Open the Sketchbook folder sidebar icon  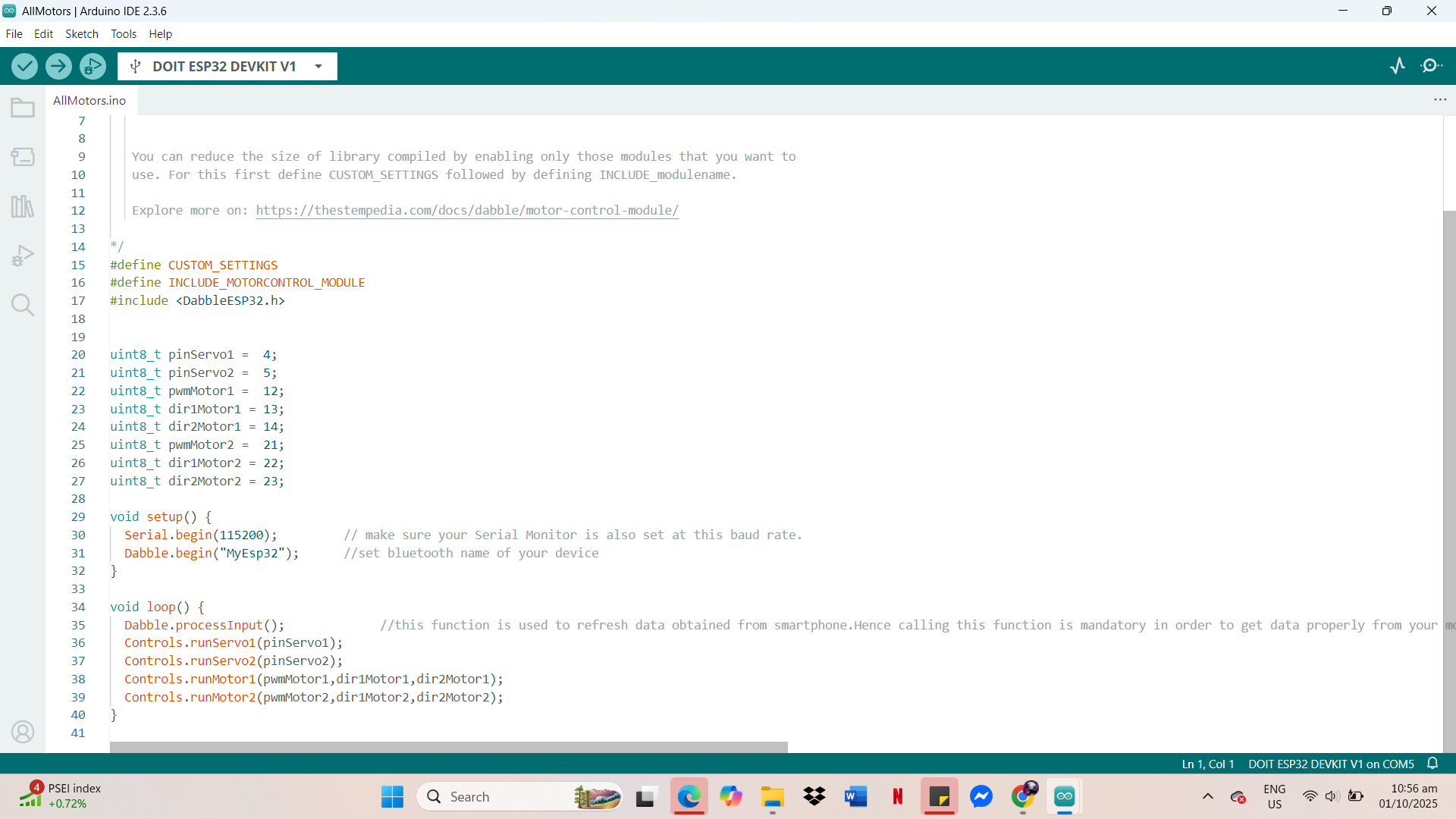tap(23, 108)
